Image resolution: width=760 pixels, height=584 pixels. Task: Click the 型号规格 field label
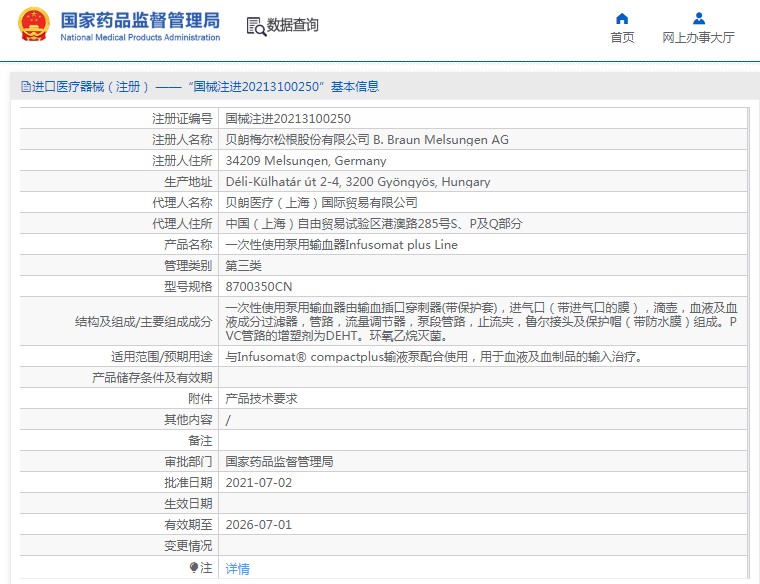(188, 286)
